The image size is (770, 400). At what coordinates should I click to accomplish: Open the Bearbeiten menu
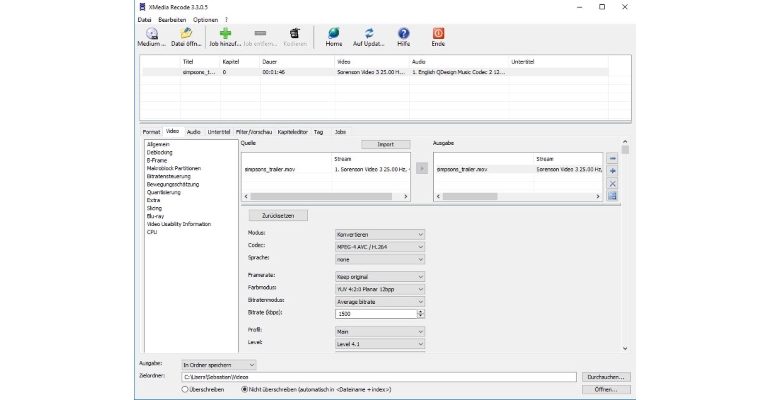coord(172,20)
